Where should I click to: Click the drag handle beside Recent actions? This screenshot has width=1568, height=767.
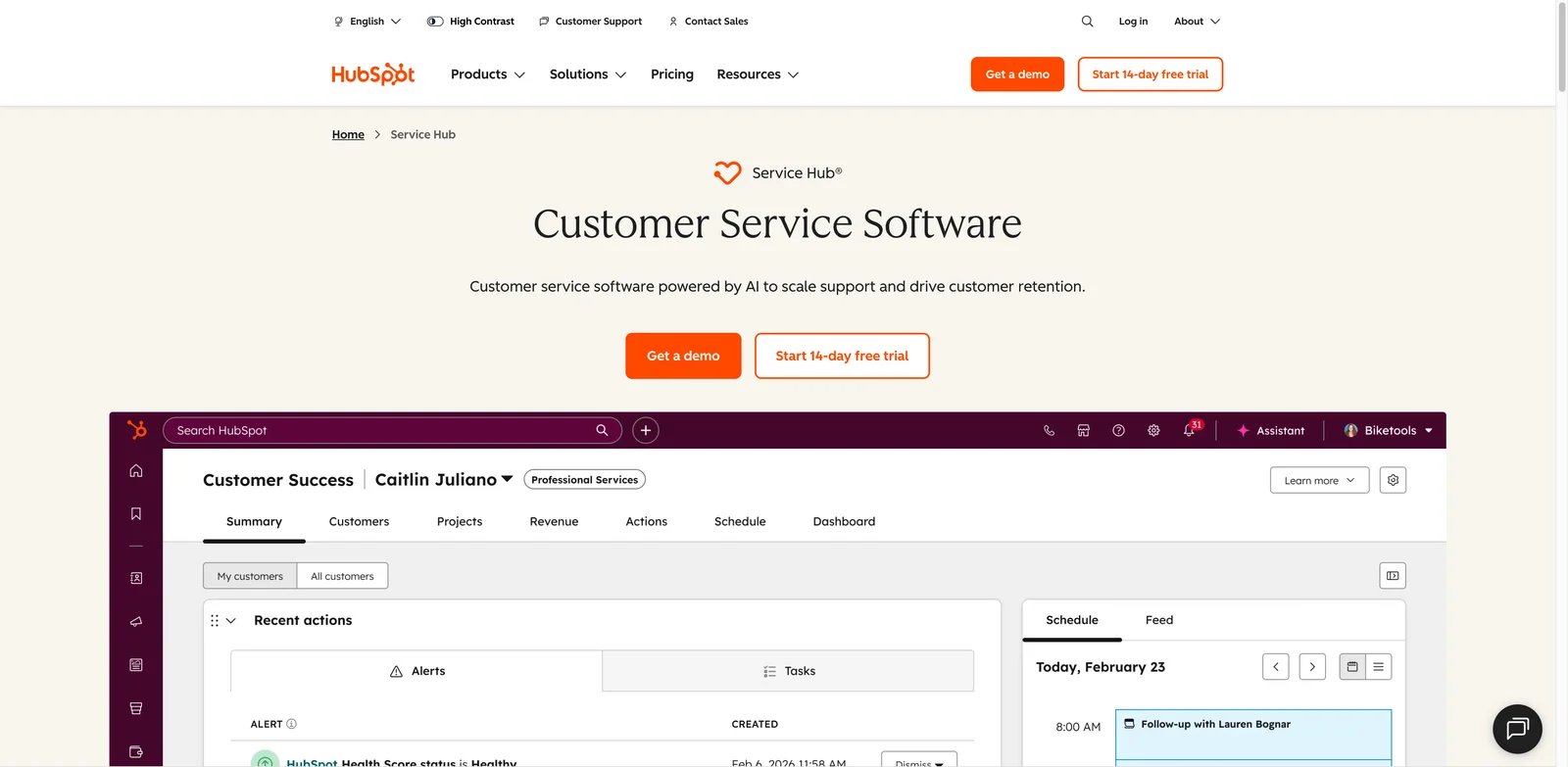pos(215,620)
